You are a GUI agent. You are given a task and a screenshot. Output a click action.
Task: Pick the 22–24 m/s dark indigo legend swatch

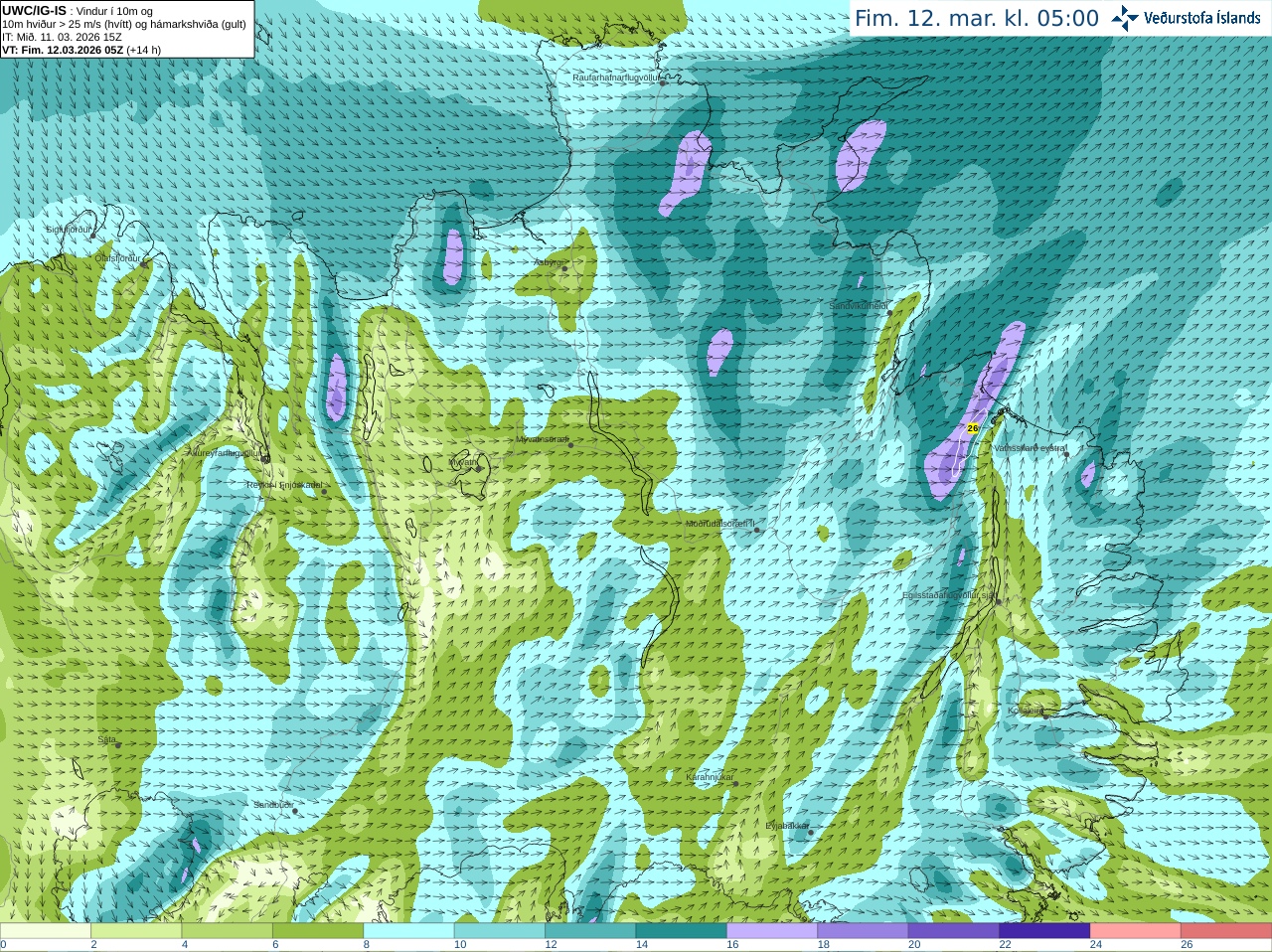coord(1044,931)
